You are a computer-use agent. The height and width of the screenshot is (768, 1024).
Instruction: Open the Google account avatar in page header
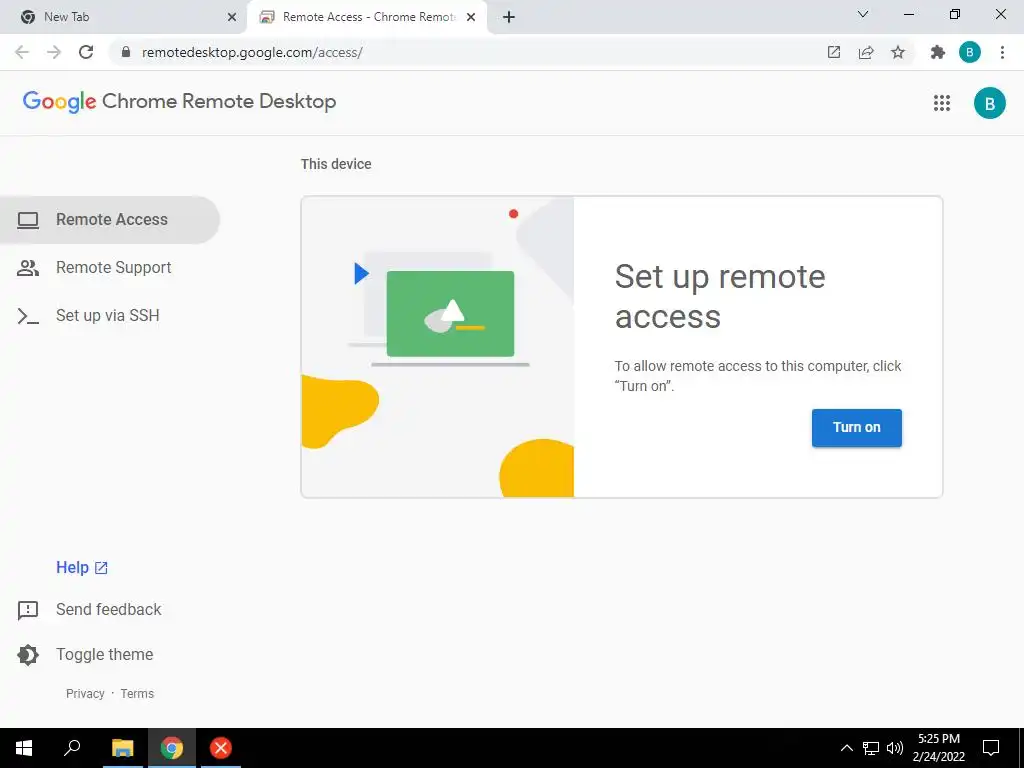[989, 103]
